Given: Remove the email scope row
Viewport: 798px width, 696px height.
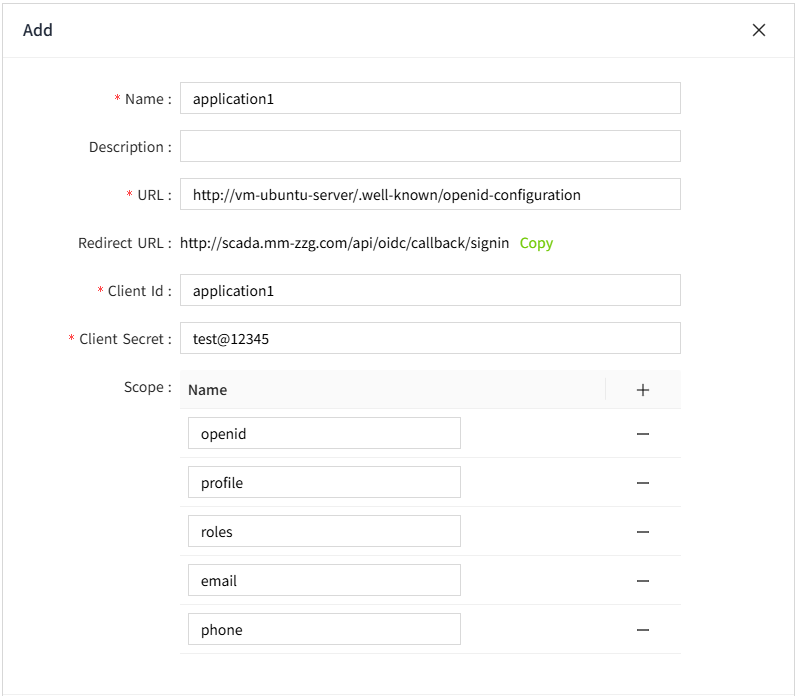Looking at the screenshot, I should click(x=643, y=581).
